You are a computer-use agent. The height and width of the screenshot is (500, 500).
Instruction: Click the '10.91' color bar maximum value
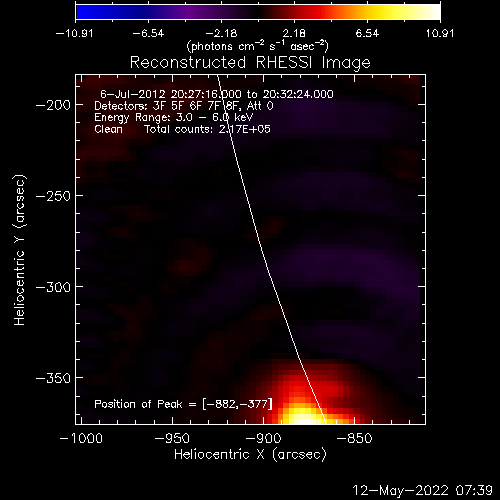click(440, 33)
